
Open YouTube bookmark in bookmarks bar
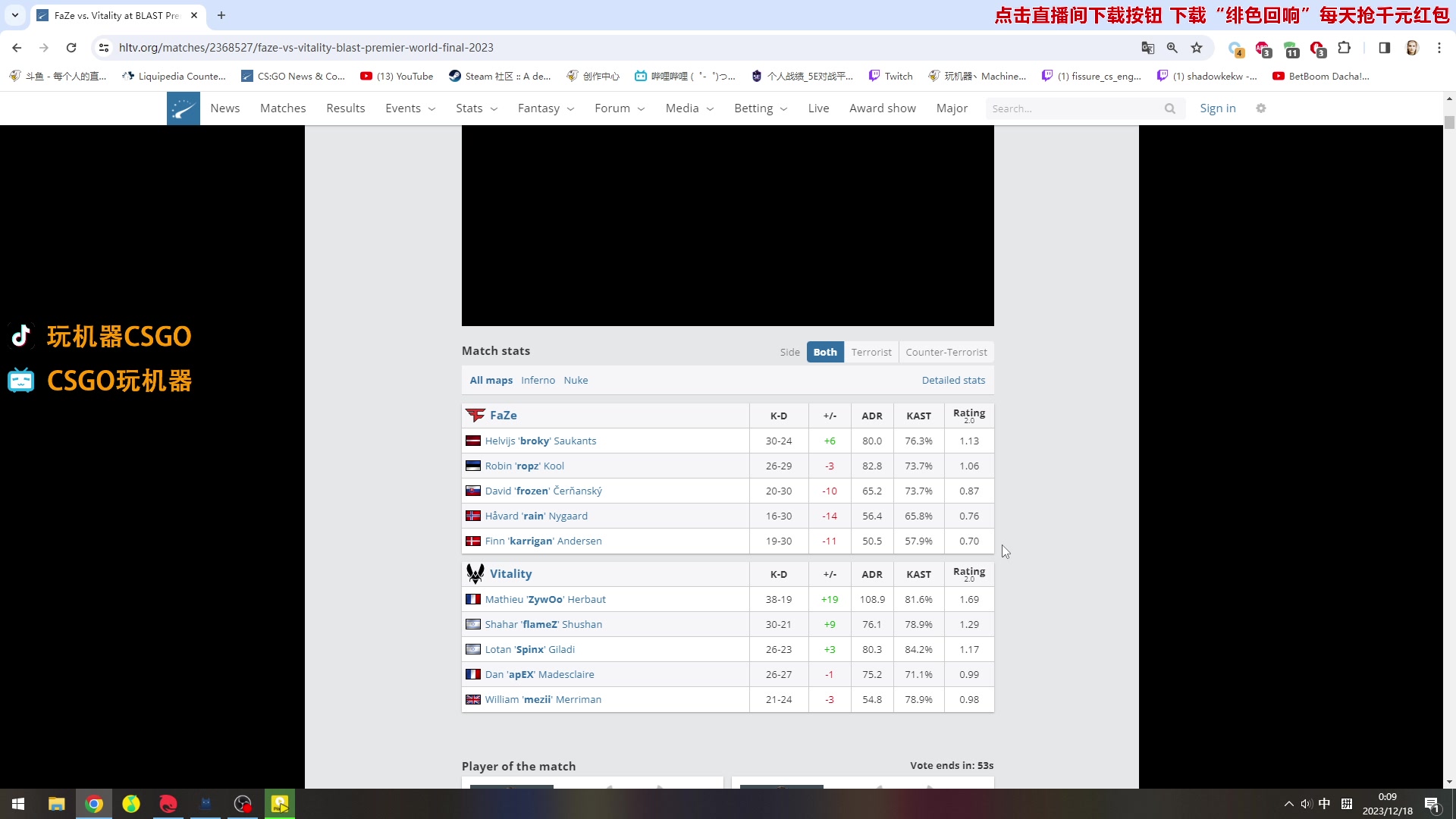coord(397,76)
